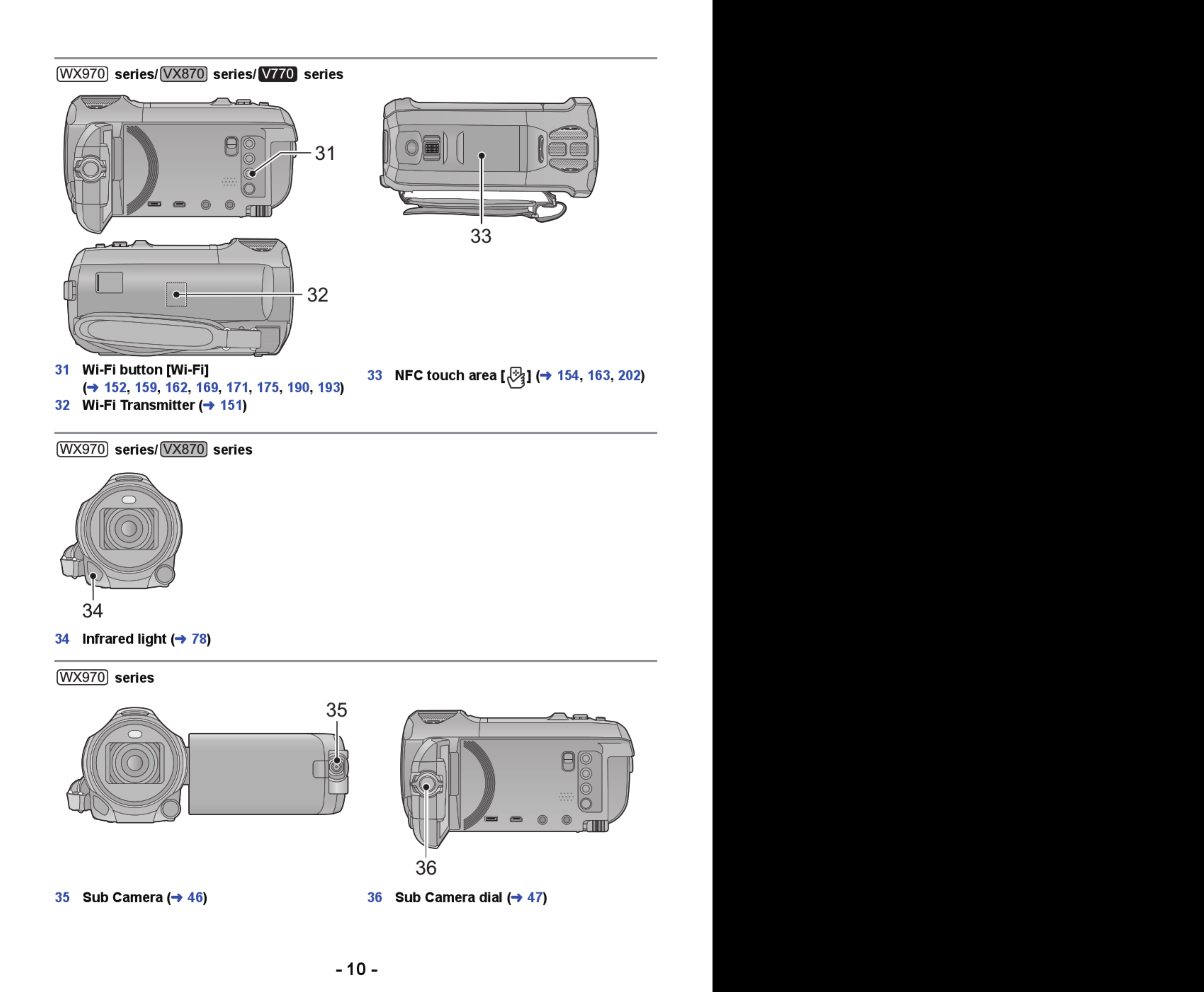Click the WX970 badge in first heading
Viewport: 1204px width, 992px height.
[82, 74]
